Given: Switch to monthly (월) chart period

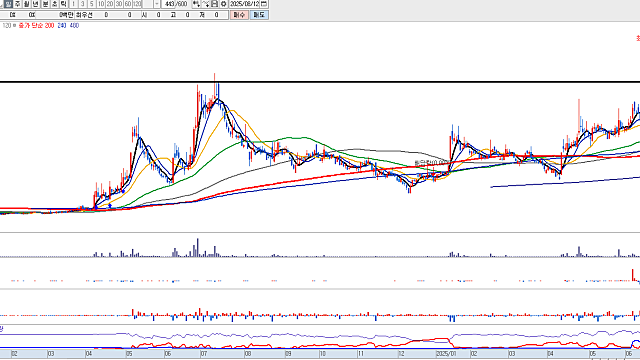Looking at the screenshot, I should [27, 4].
